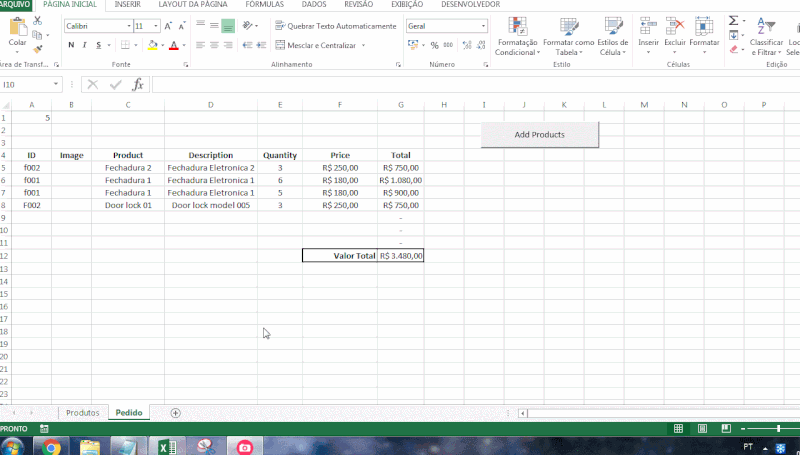
Task: Open Chrome from the Windows taskbar
Action: pyautogui.click(x=50, y=447)
